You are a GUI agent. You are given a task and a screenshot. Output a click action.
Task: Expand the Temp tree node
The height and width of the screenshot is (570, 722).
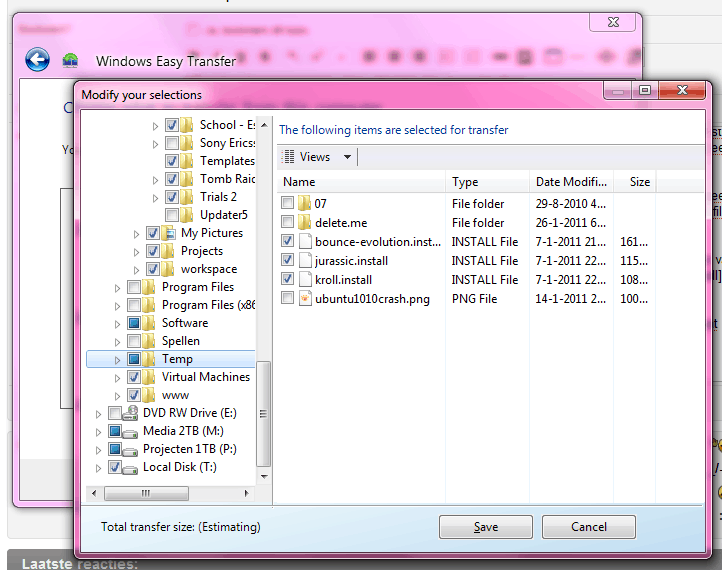pos(117,360)
